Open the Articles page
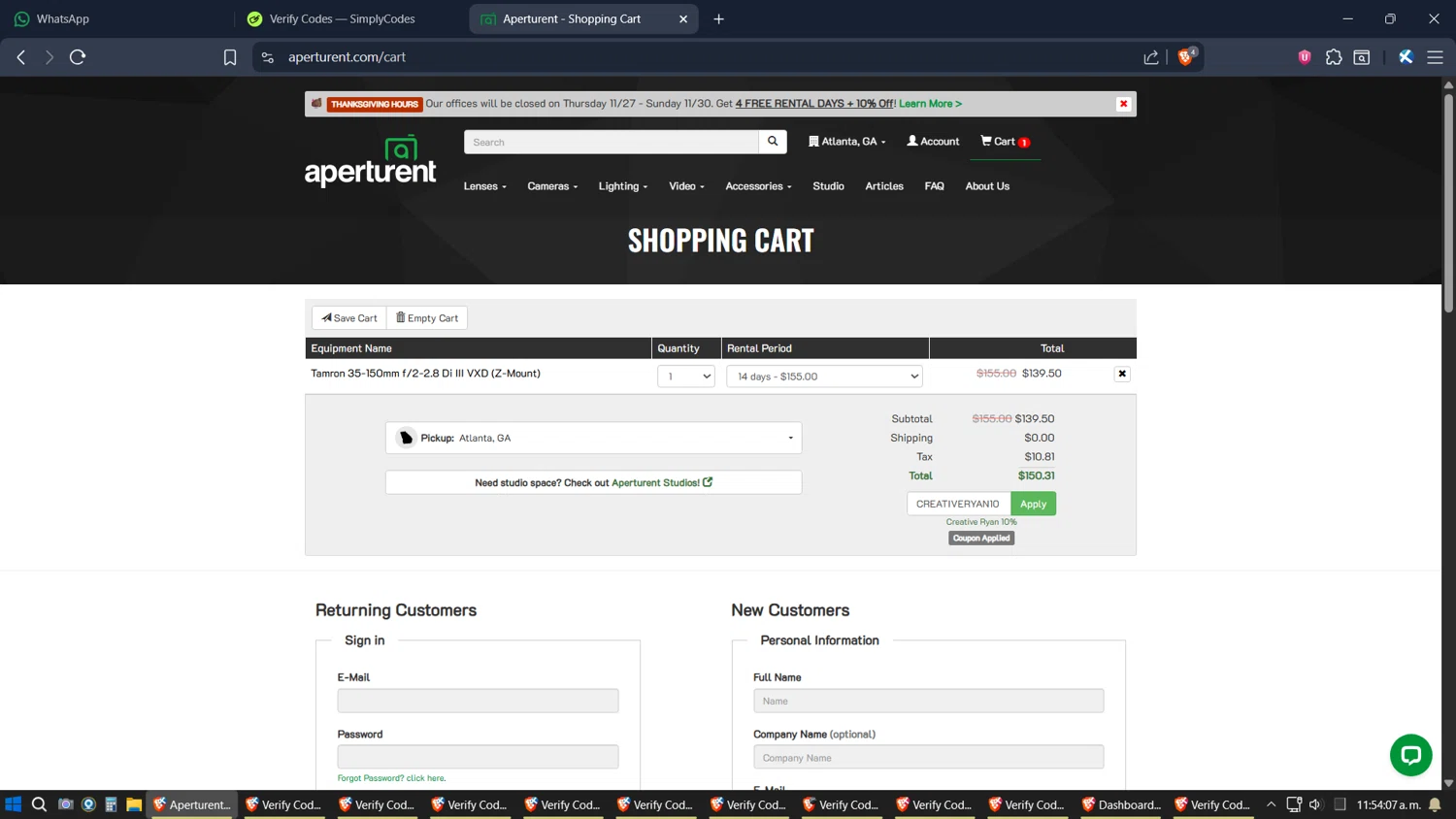 (x=884, y=186)
